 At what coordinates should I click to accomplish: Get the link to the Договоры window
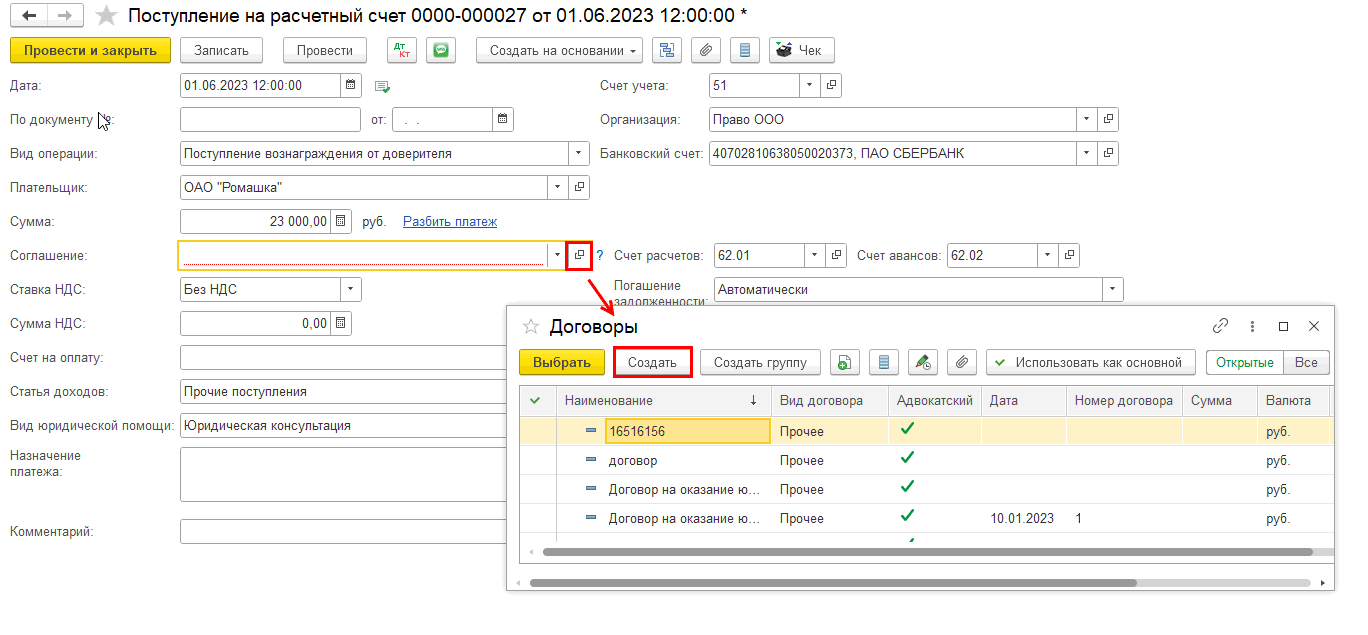coord(1220,326)
